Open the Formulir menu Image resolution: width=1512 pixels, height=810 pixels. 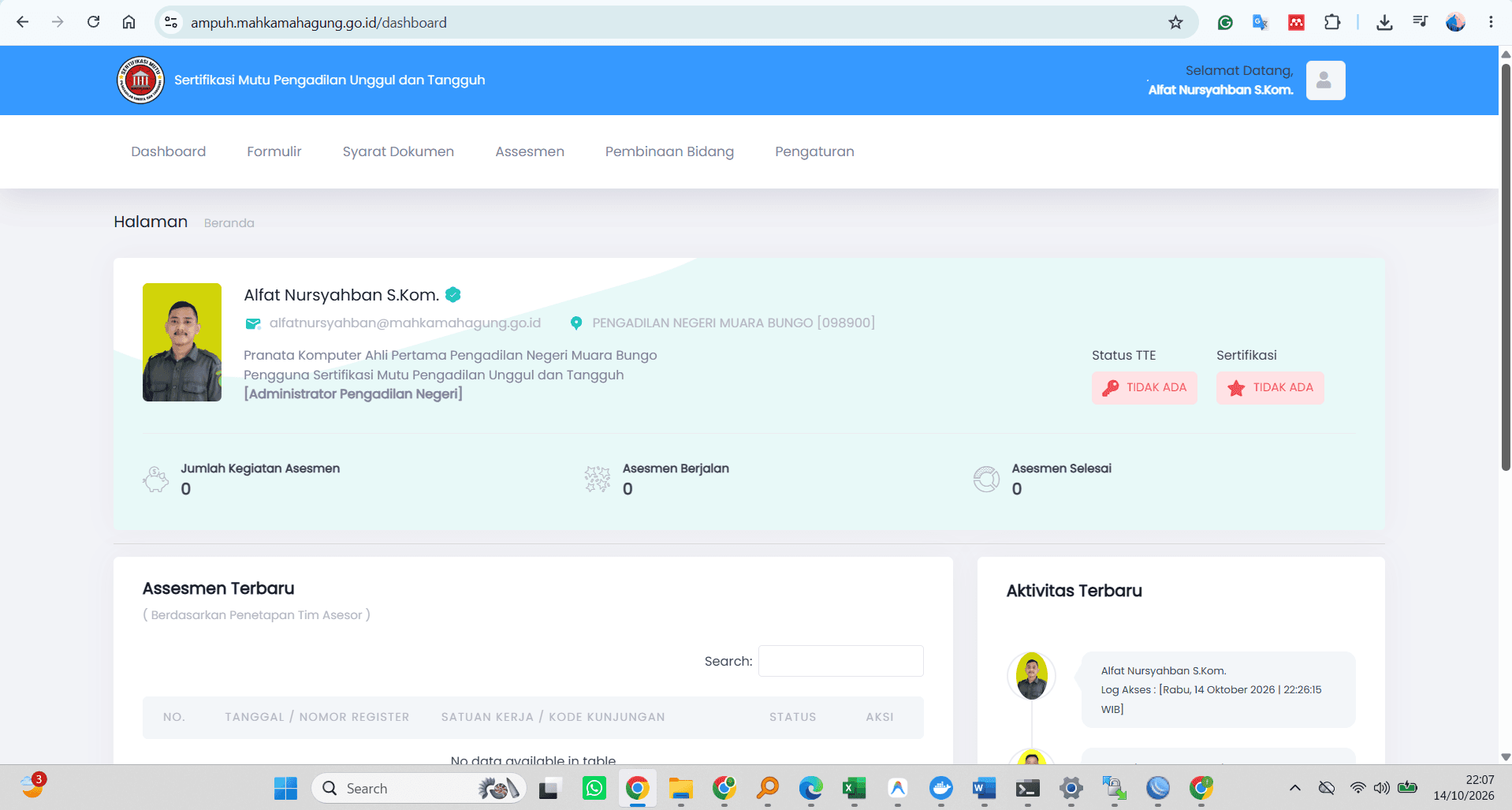point(274,151)
